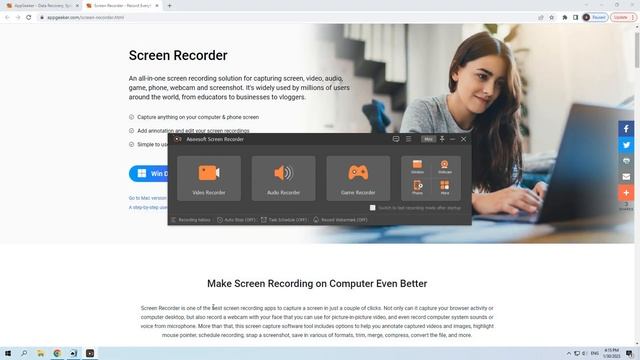The image size is (640, 360).
Task: Open the recorder hamburger menu
Action: coord(409,139)
